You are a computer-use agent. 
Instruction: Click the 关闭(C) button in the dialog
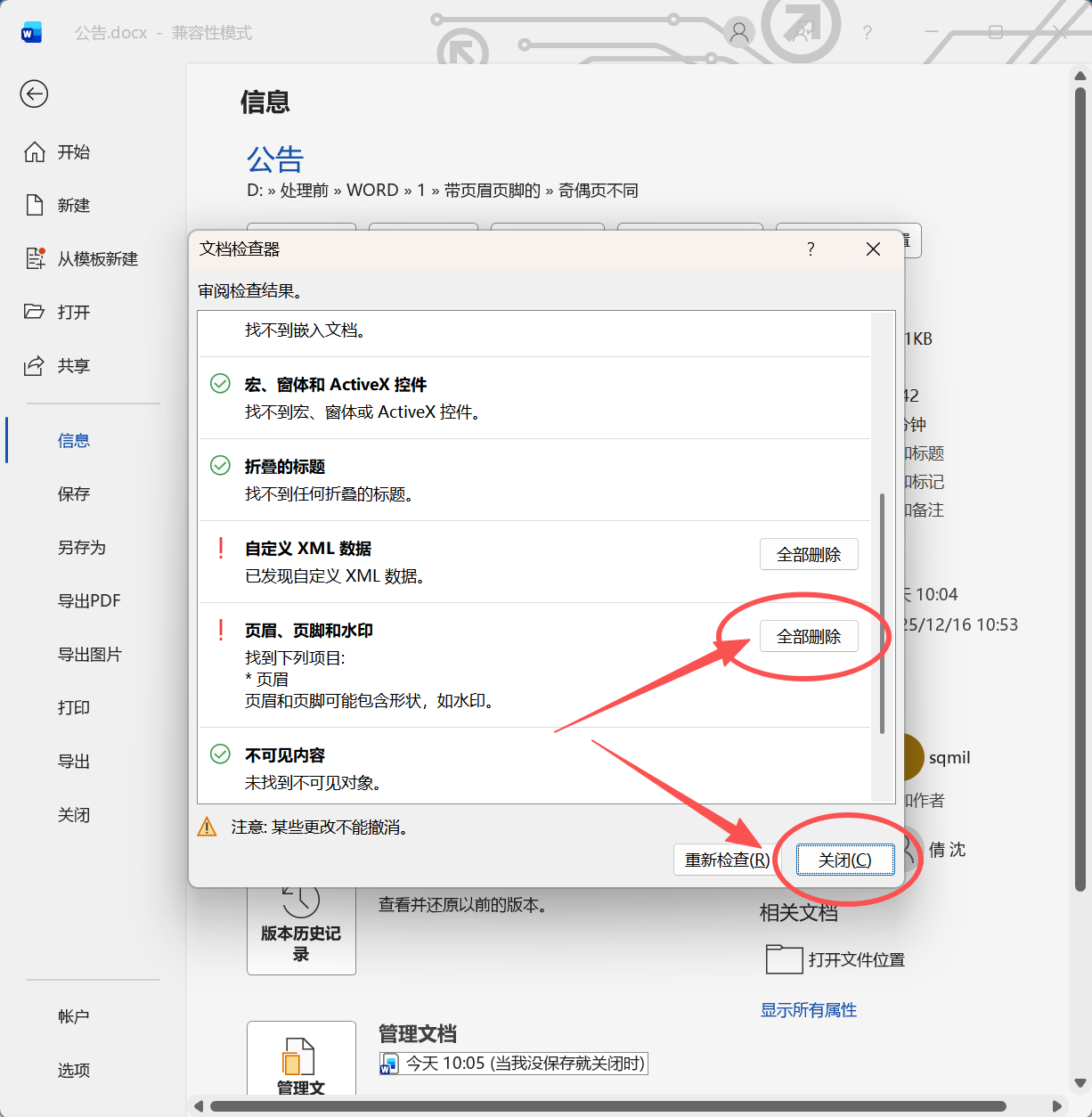(845, 860)
